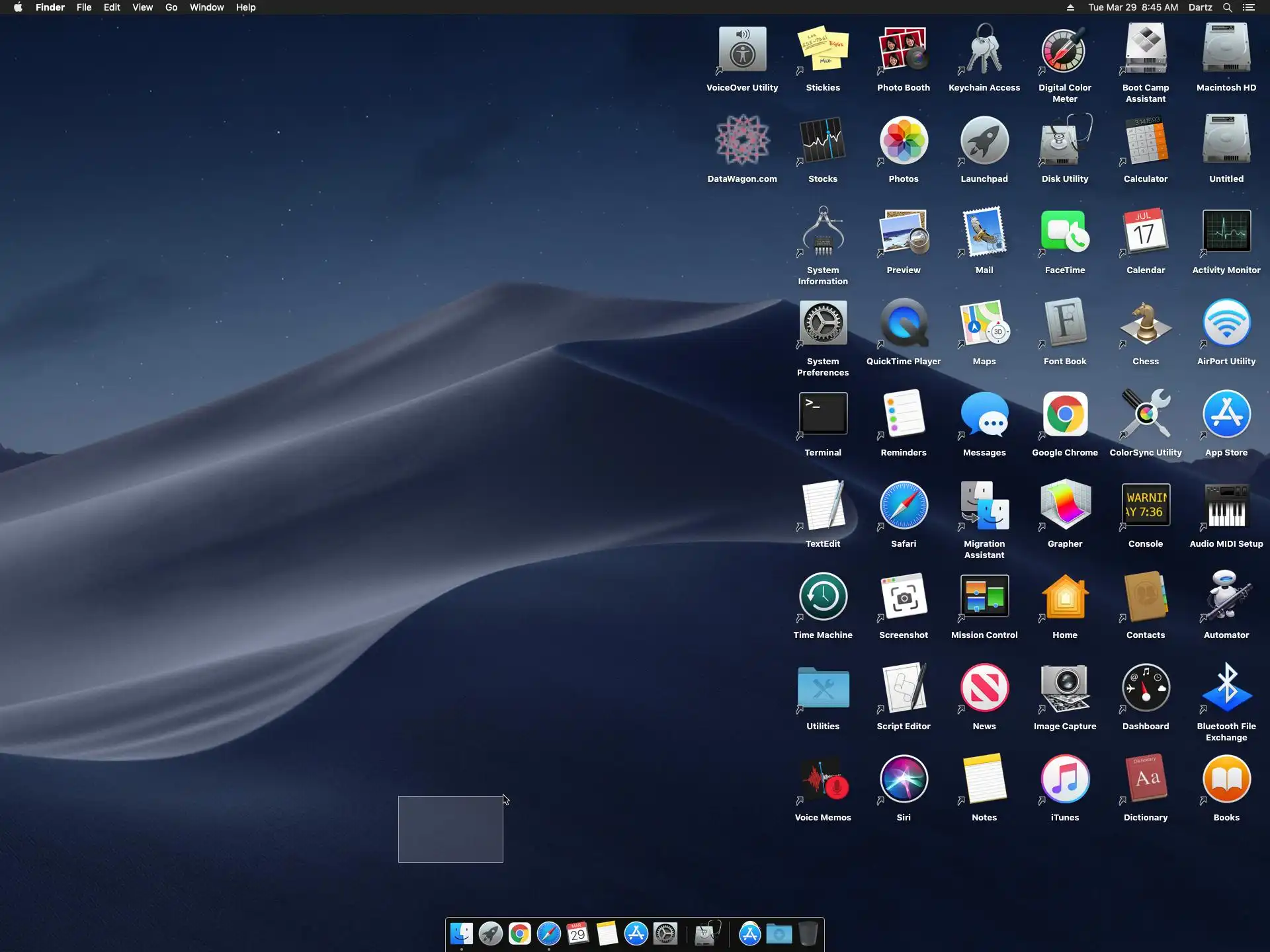
Task: Click the Spotlight search magnifier
Action: pyautogui.click(x=1227, y=7)
